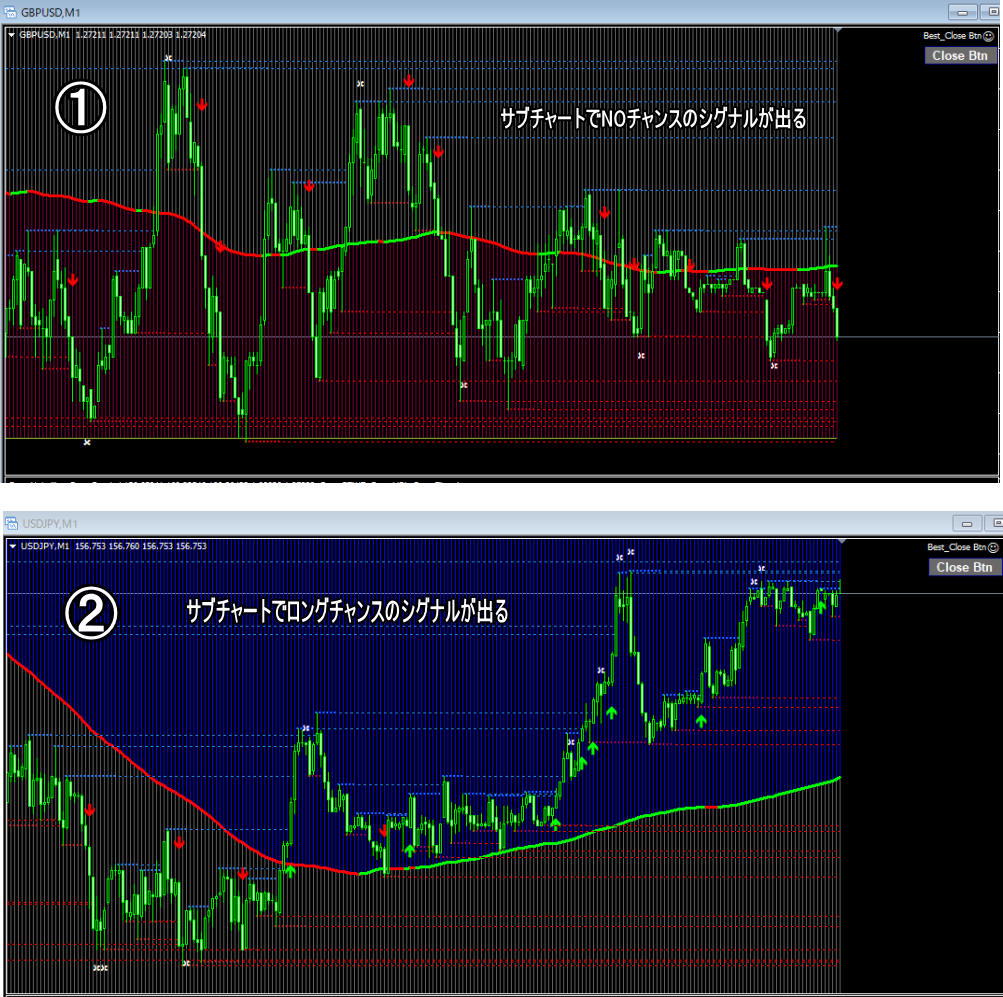1003x997 pixels.
Task: Select the circled number 1 label
Action: coord(80,108)
